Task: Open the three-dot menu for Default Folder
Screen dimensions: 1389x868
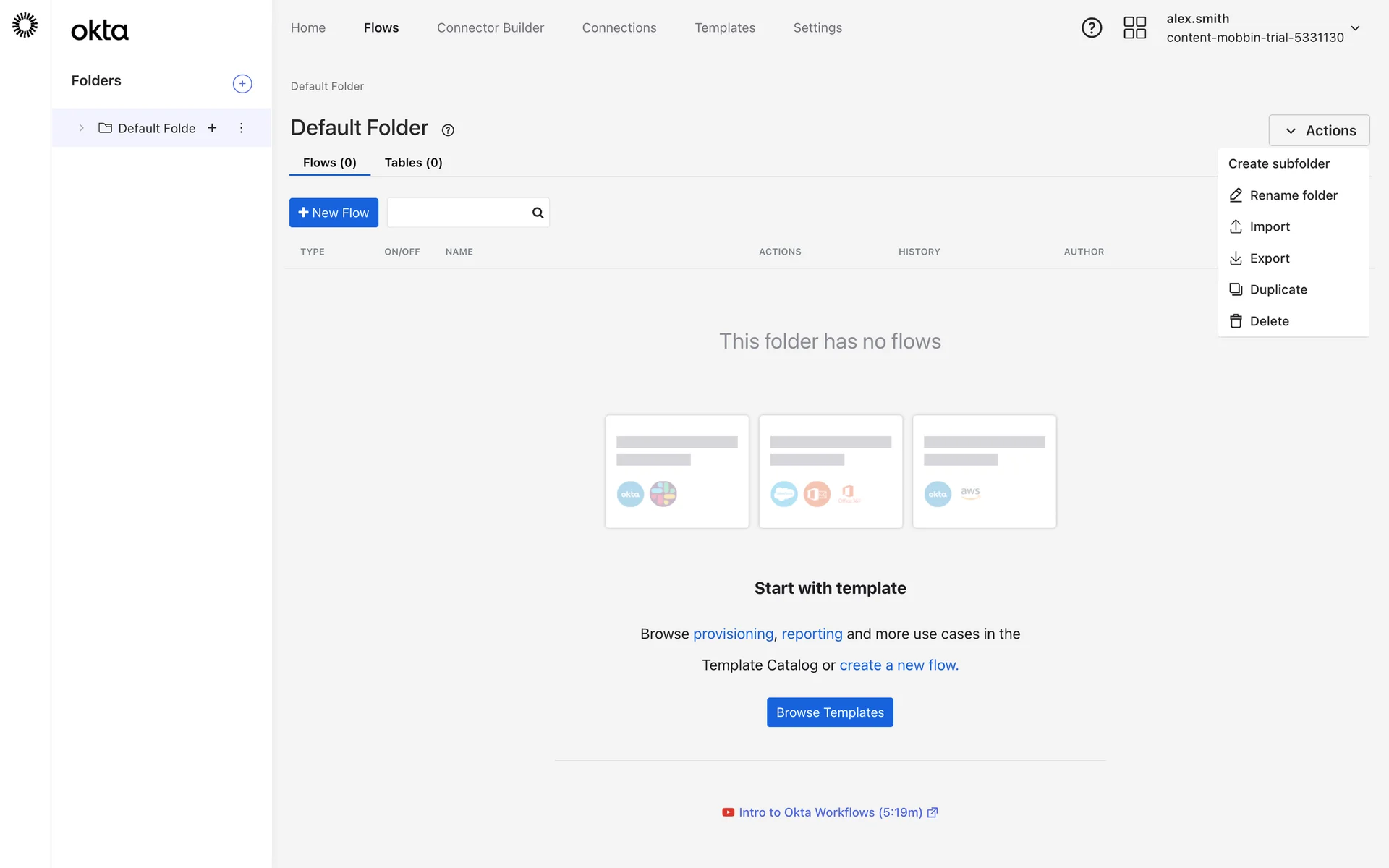Action: click(x=241, y=128)
